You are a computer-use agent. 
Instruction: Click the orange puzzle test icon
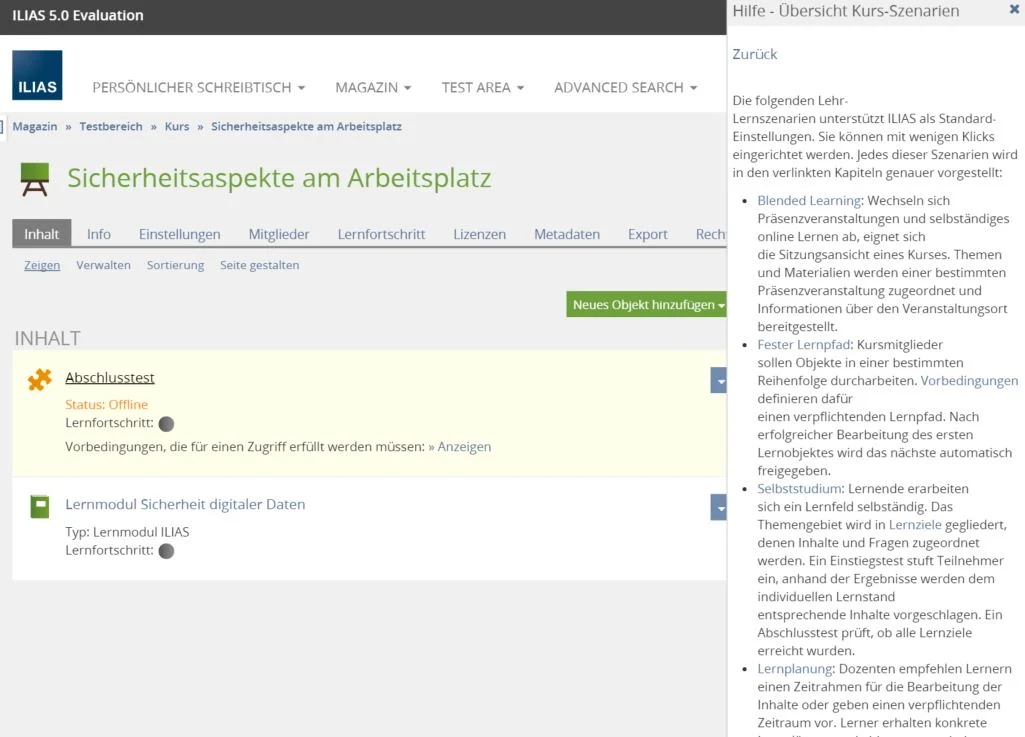[x=39, y=380]
